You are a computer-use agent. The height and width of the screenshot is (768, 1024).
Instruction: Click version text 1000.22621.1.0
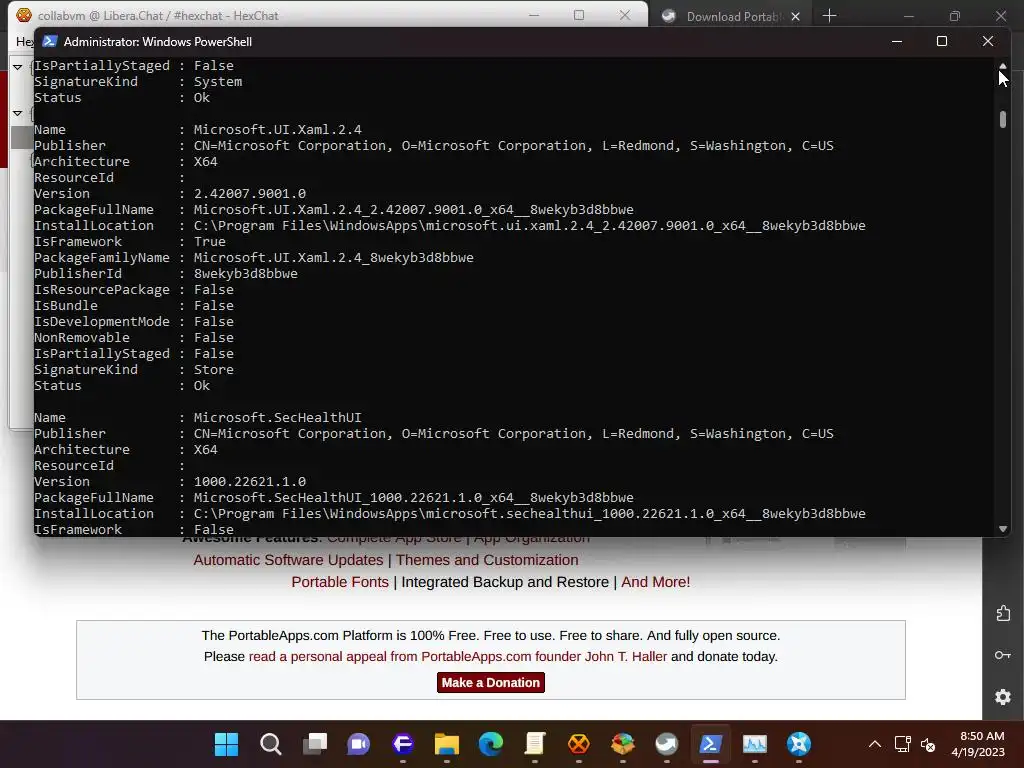(249, 481)
